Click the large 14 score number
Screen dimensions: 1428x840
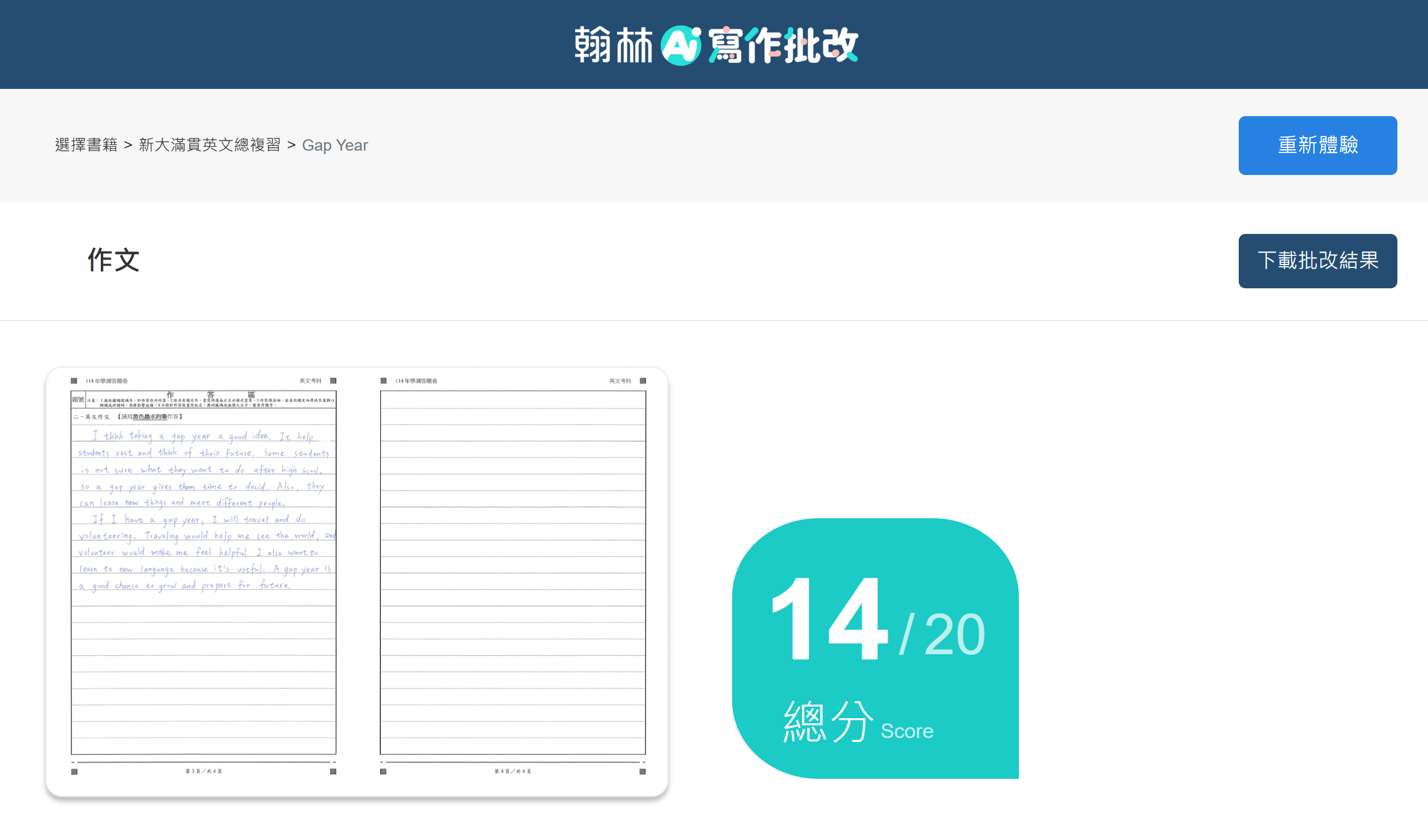828,619
